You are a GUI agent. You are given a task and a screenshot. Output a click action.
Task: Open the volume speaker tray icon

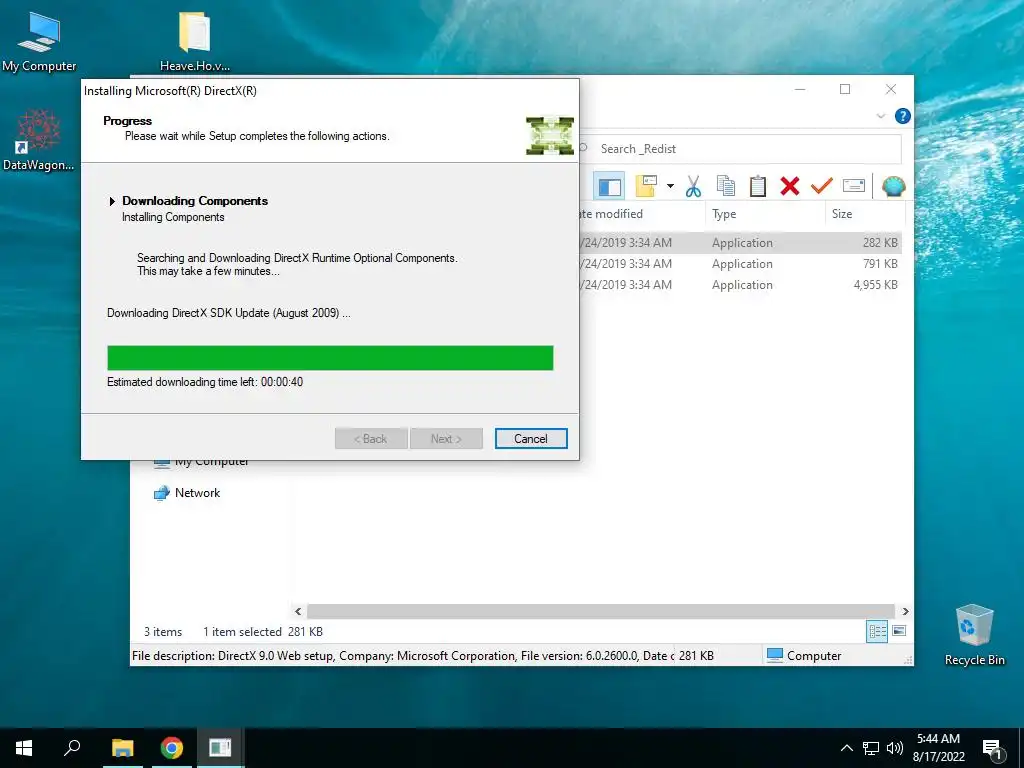(895, 748)
